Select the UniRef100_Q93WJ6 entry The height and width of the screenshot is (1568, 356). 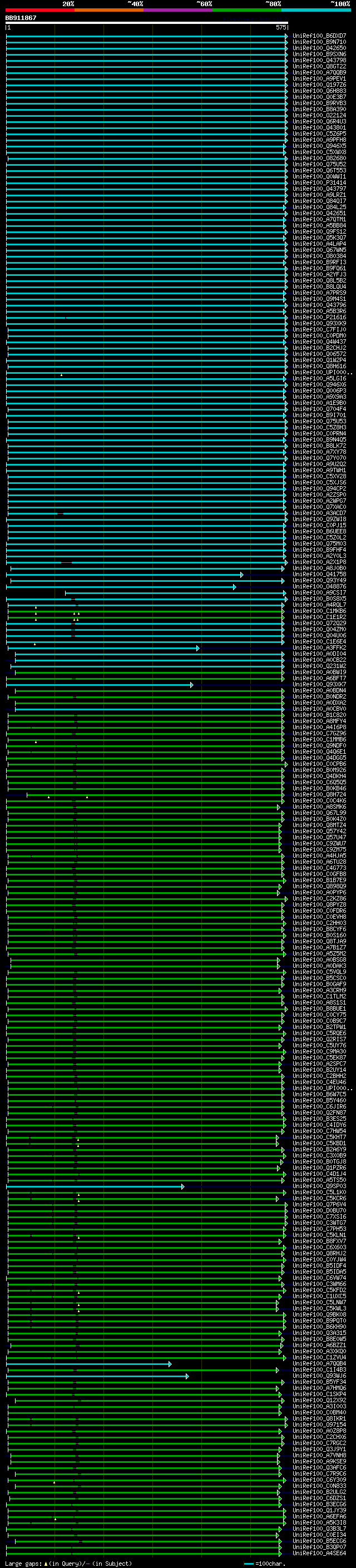click(319, 1376)
